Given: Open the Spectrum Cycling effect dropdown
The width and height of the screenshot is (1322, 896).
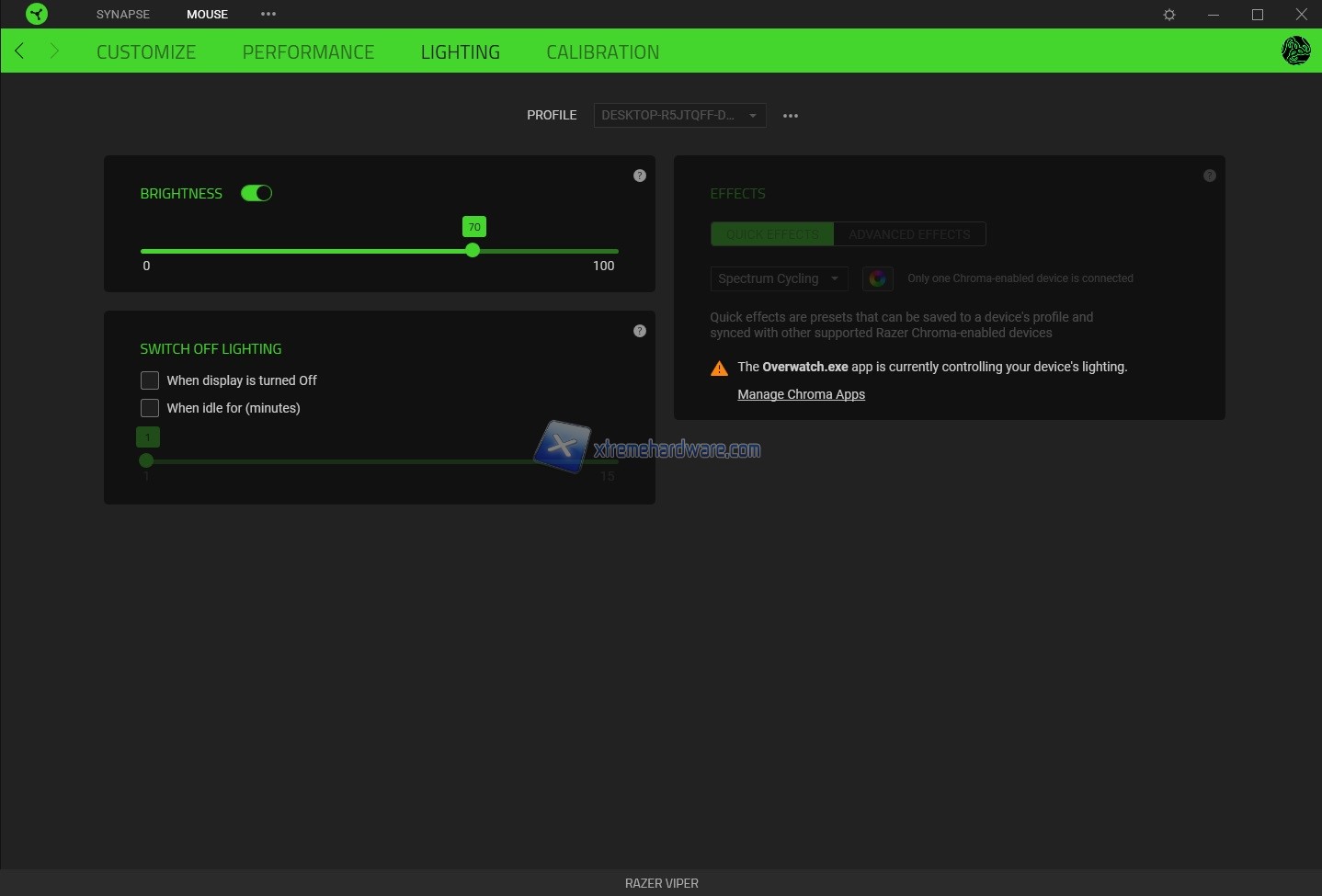Looking at the screenshot, I should (778, 278).
